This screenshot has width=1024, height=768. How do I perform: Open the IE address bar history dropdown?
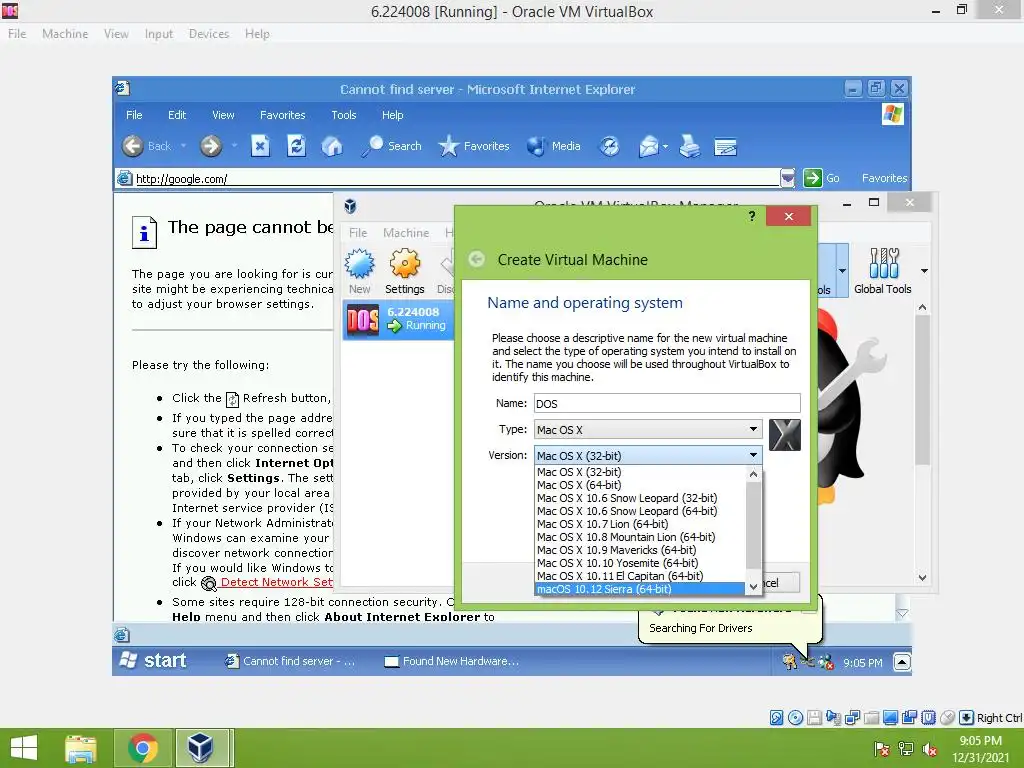pos(788,178)
